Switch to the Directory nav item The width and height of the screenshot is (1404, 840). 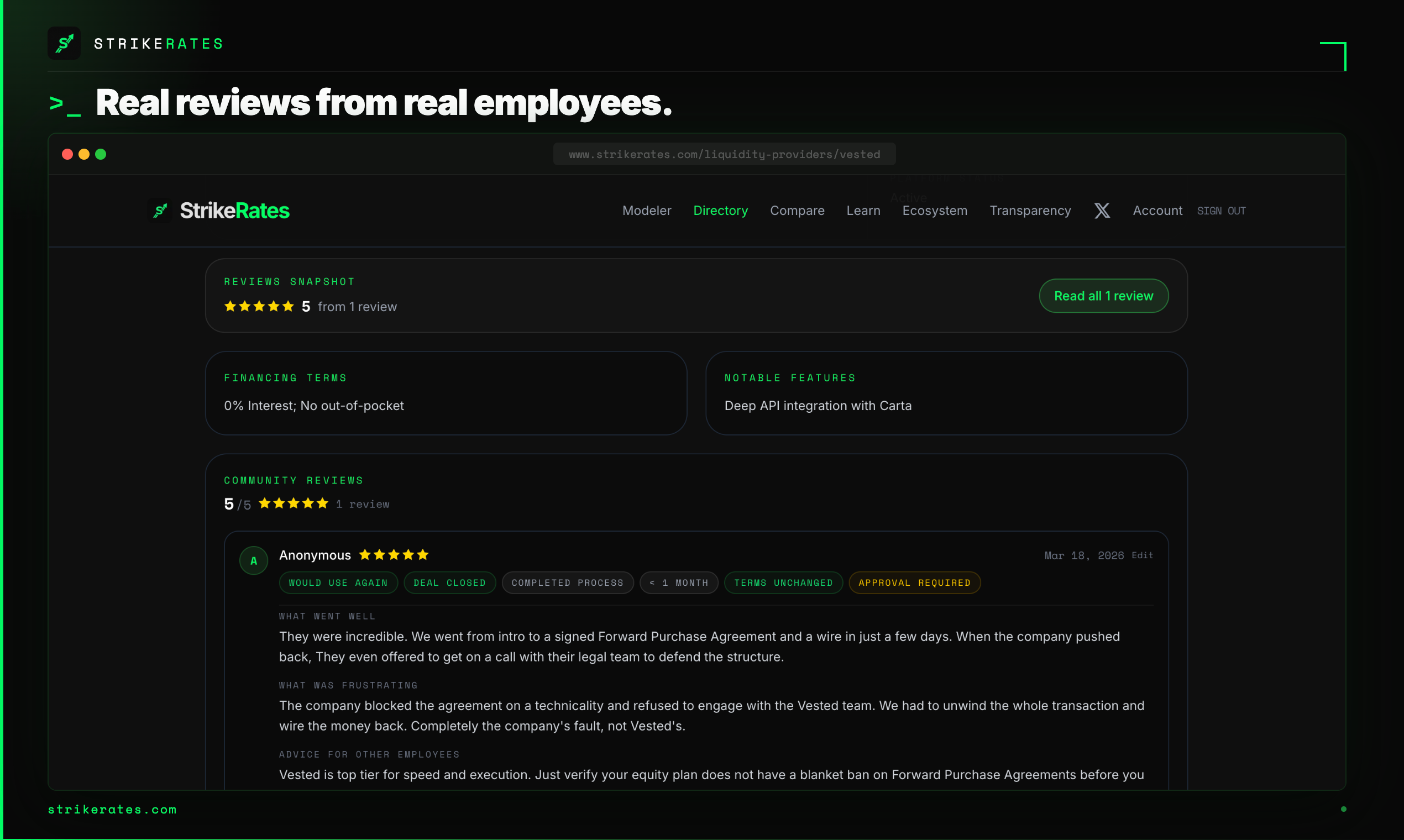point(720,211)
